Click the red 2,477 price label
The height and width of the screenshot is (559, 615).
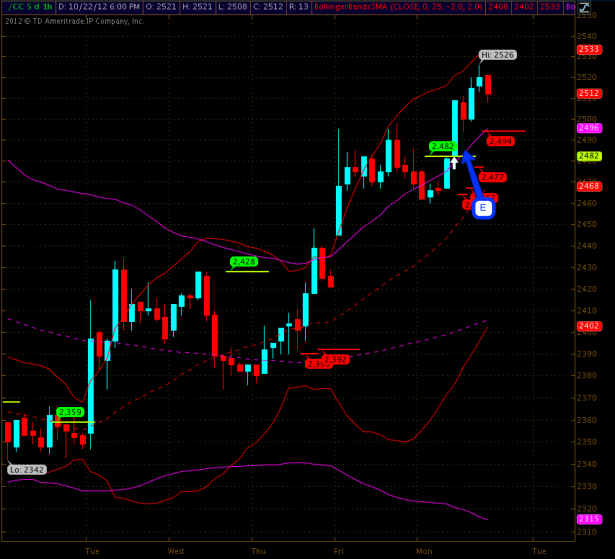tap(493, 177)
